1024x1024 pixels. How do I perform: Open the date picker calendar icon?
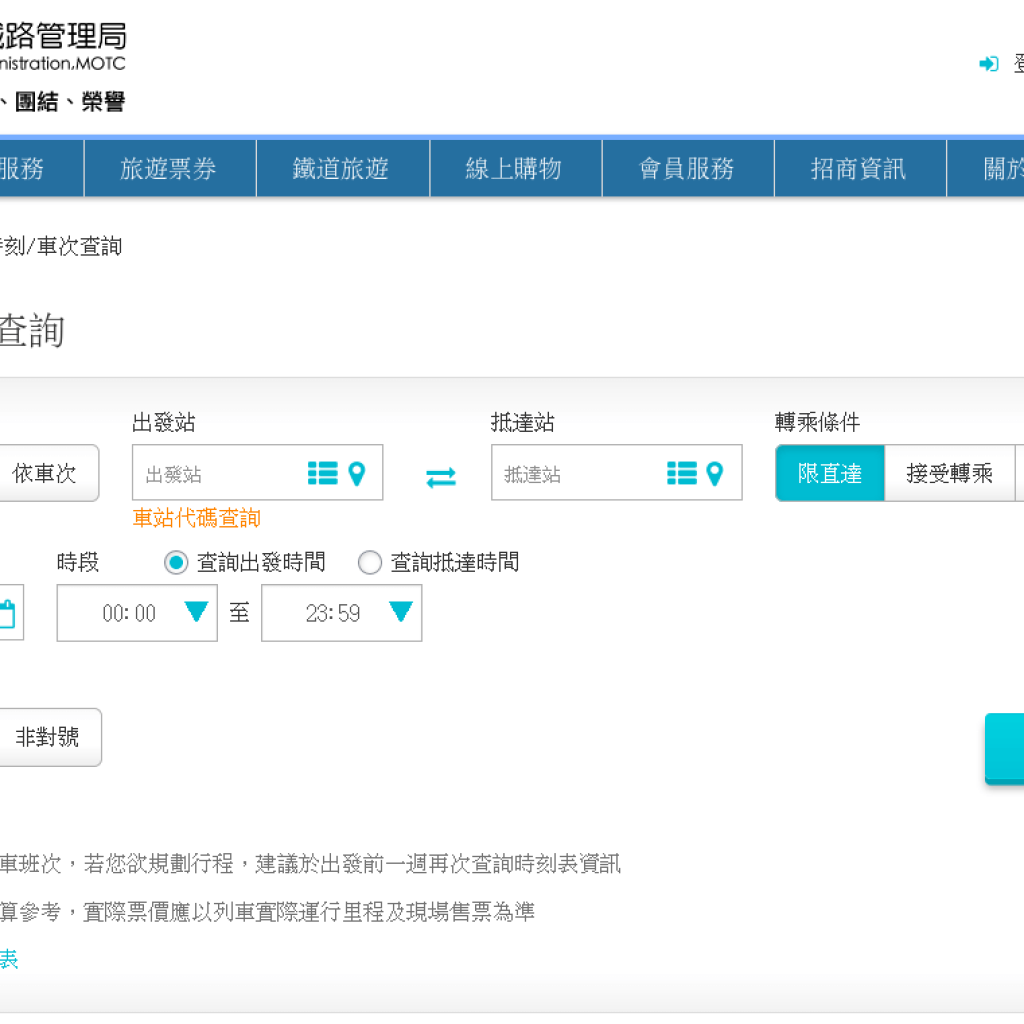(x=6, y=613)
